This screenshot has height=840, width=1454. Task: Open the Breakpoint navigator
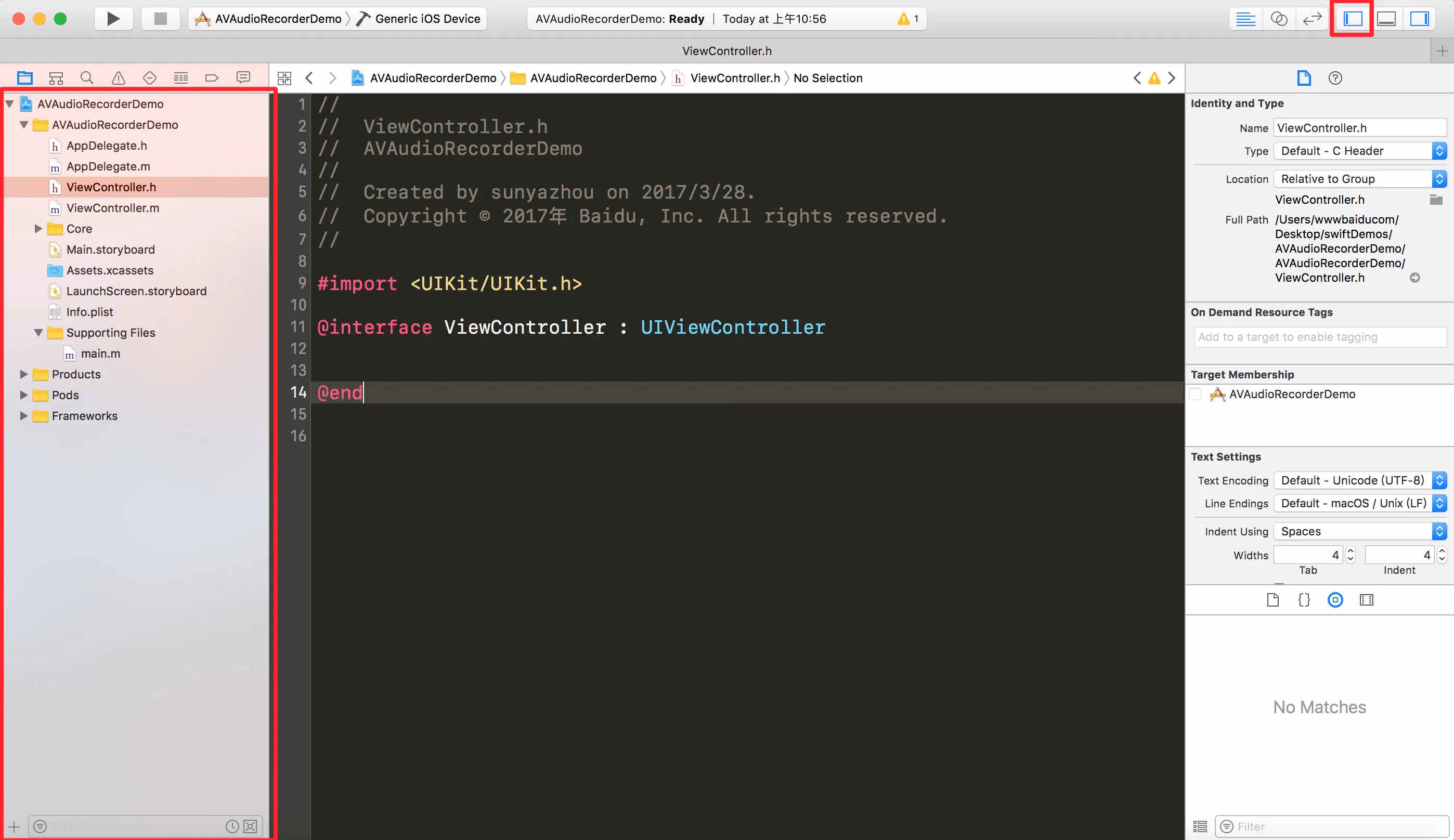(x=212, y=78)
